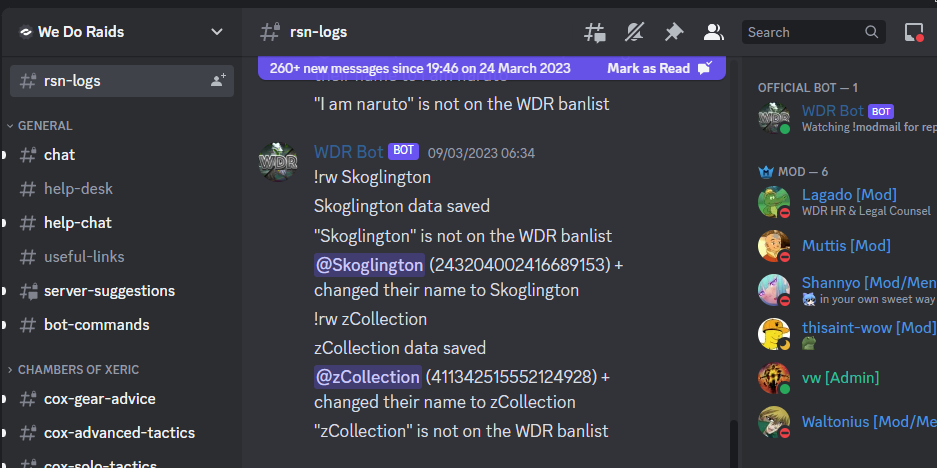Open vw [Admin] member avatar

(x=774, y=378)
